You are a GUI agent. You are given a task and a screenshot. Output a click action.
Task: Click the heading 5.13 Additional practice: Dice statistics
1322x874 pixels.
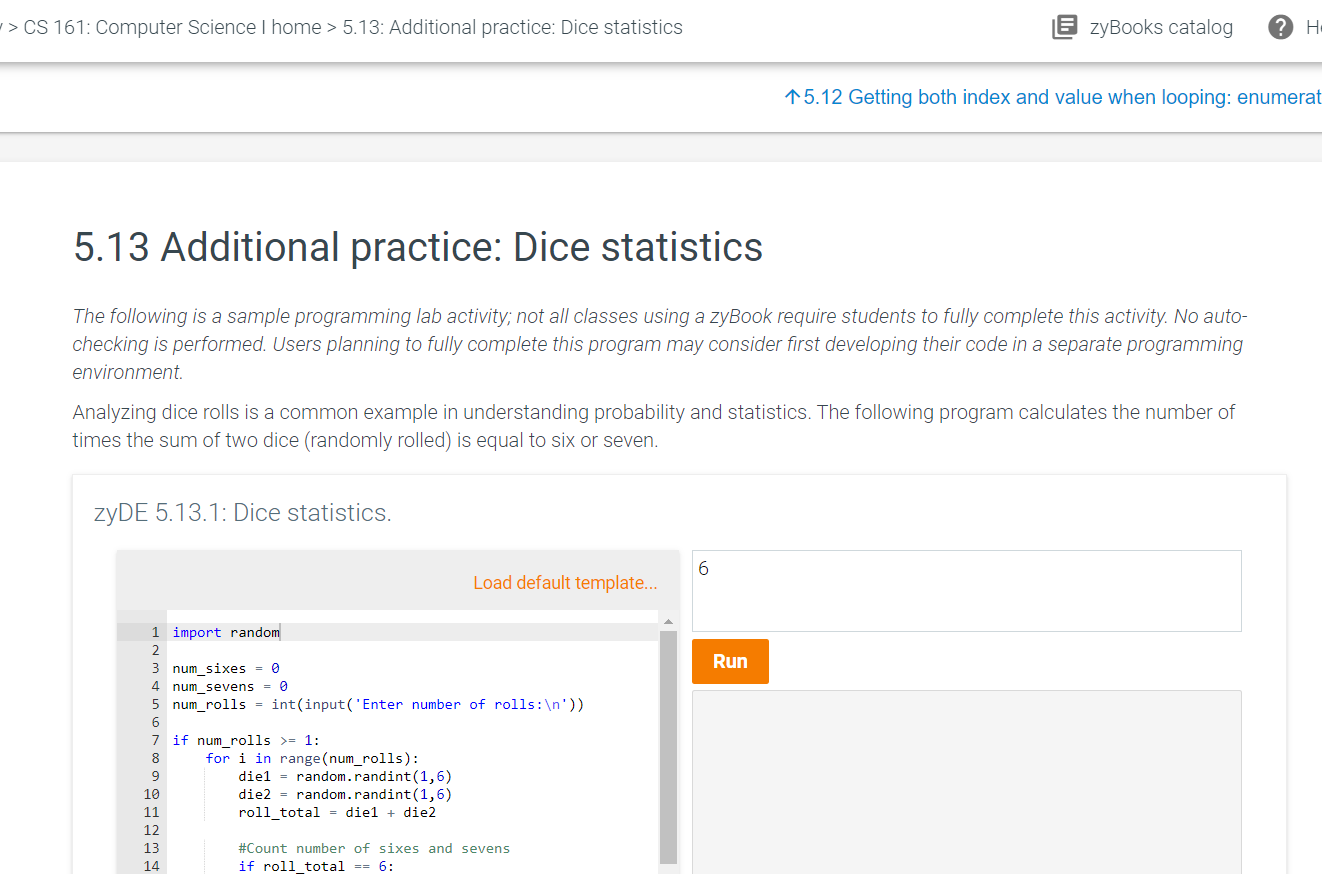click(x=418, y=247)
